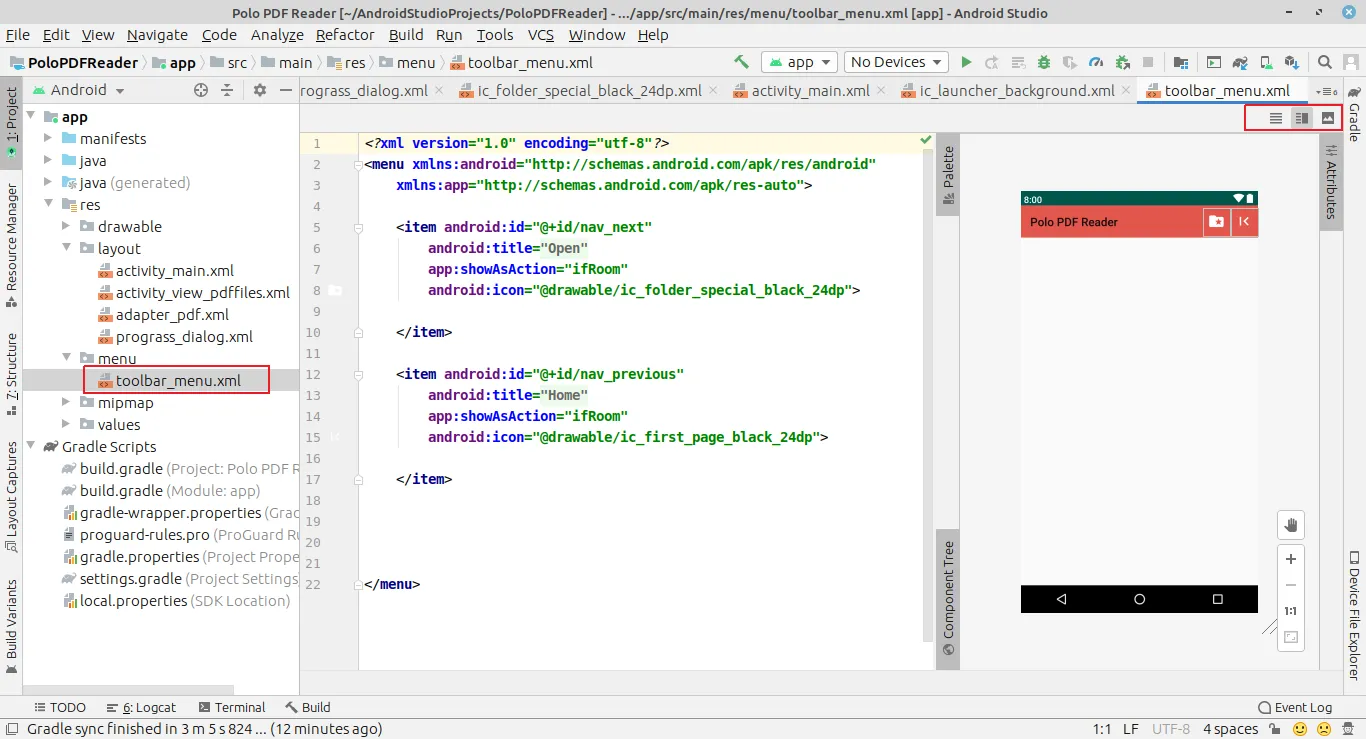1366x739 pixels.
Task: Open the Profiler gauge icon in toolbar
Action: (x=1096, y=62)
